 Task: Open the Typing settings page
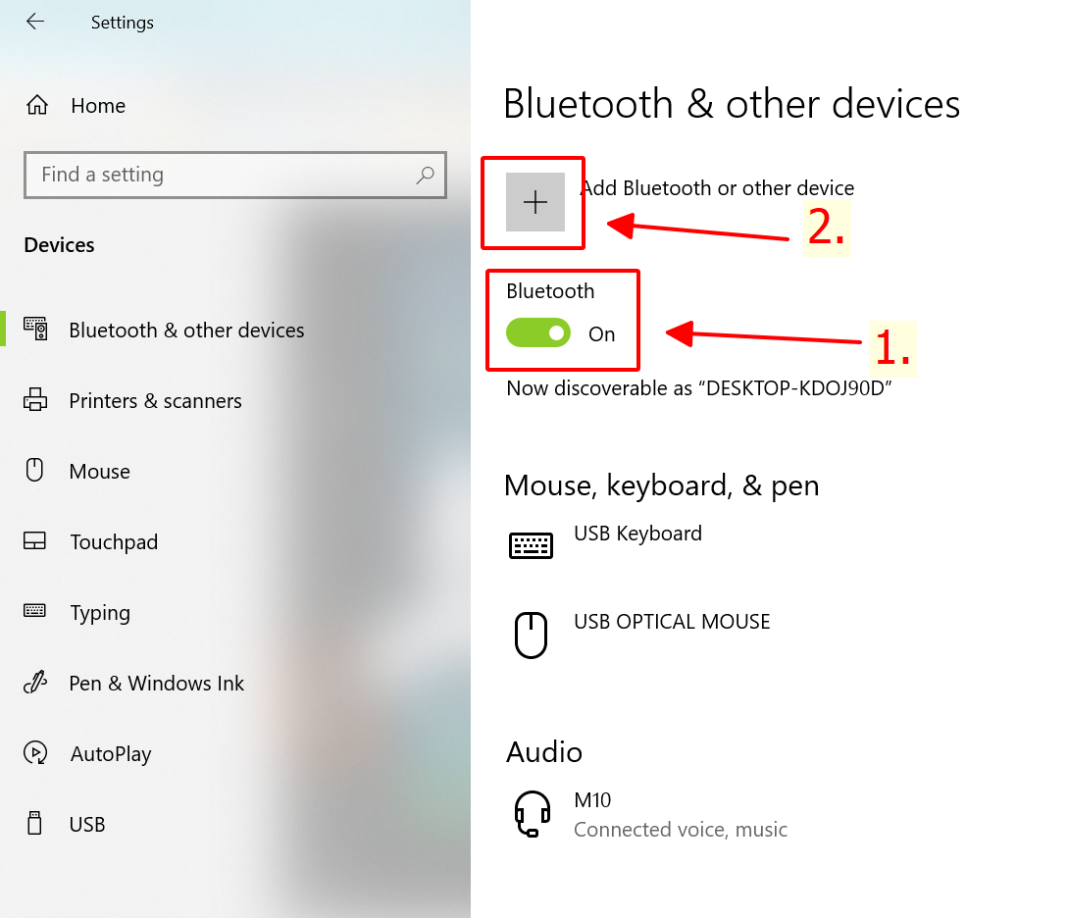(x=100, y=613)
